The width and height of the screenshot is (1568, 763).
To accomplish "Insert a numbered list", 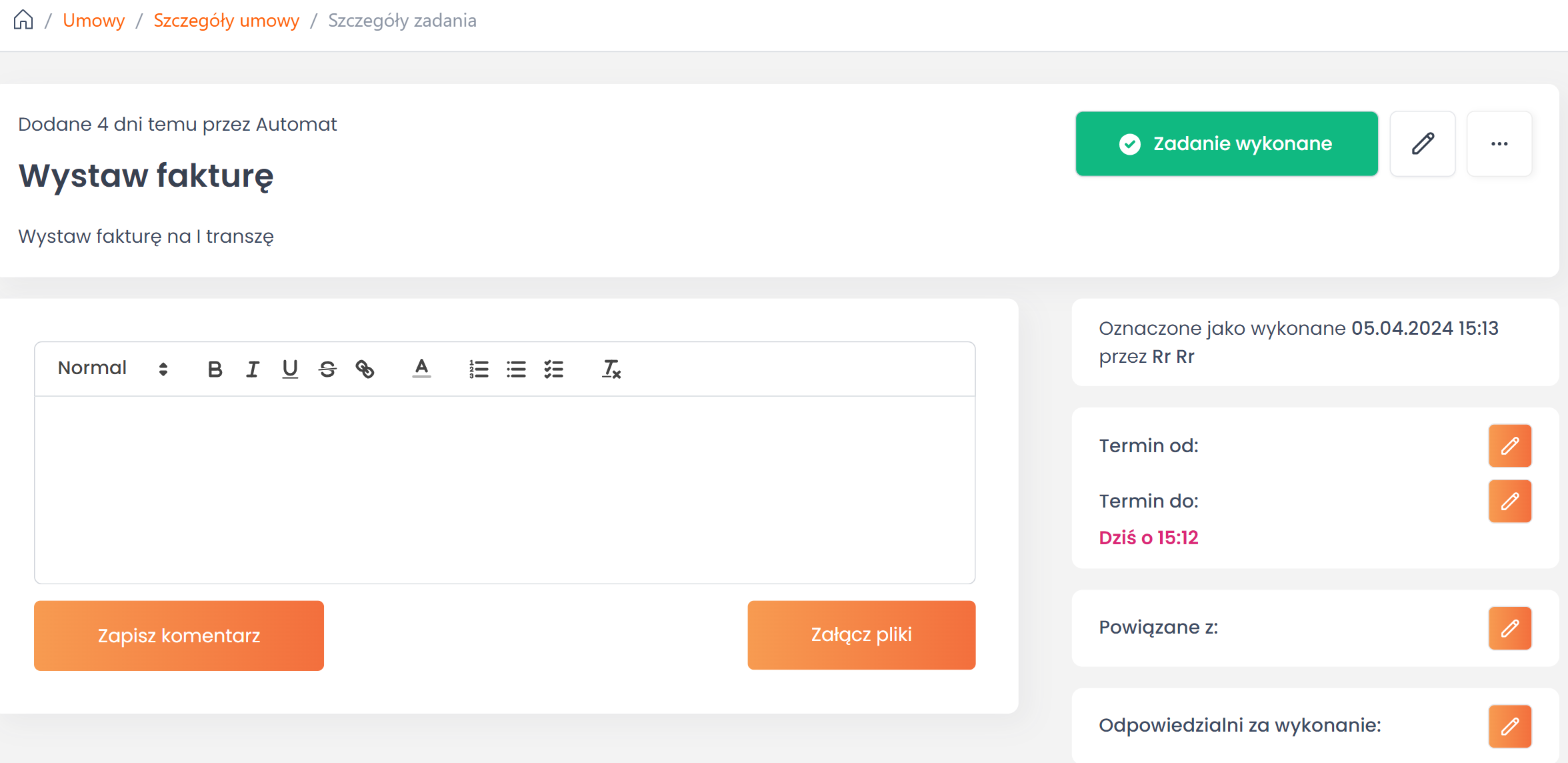I will coord(479,369).
